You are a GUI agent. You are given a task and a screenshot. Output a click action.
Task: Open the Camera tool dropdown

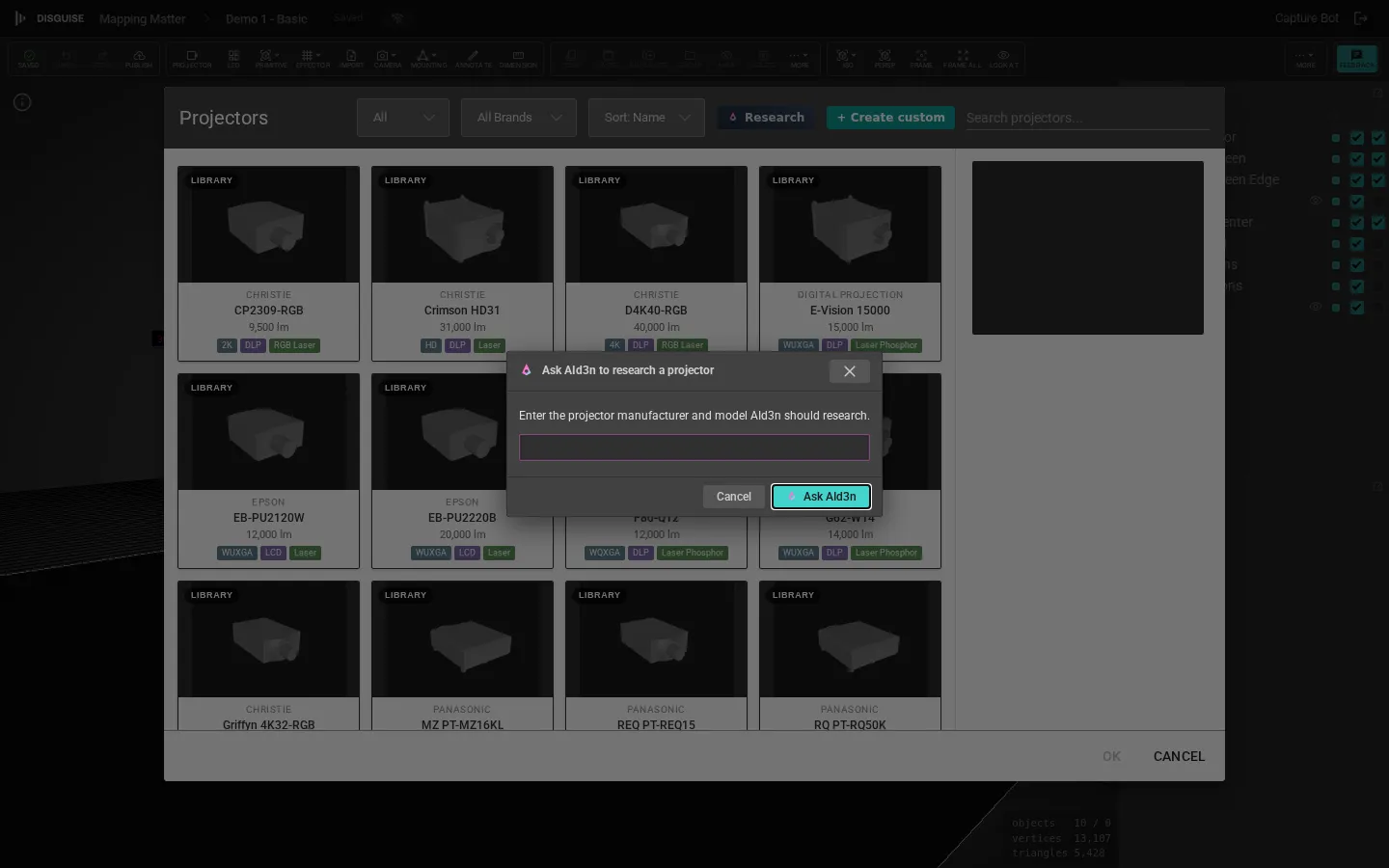tap(387, 58)
